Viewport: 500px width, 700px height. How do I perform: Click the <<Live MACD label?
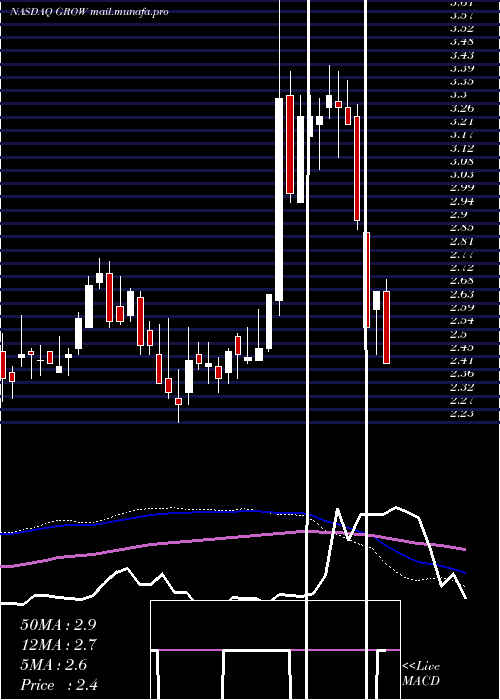point(421,673)
